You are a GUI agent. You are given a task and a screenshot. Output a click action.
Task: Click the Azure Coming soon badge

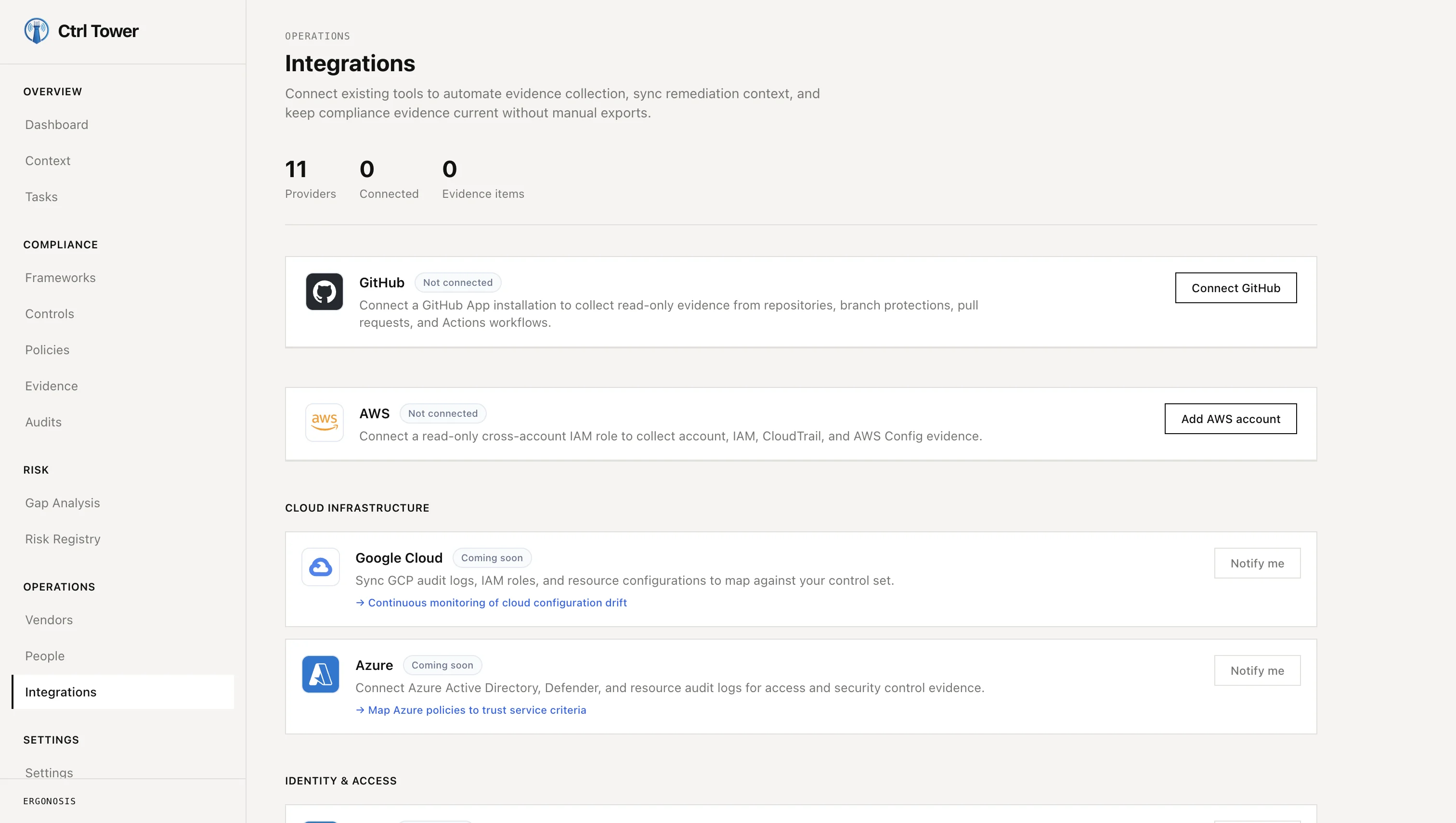click(x=442, y=665)
